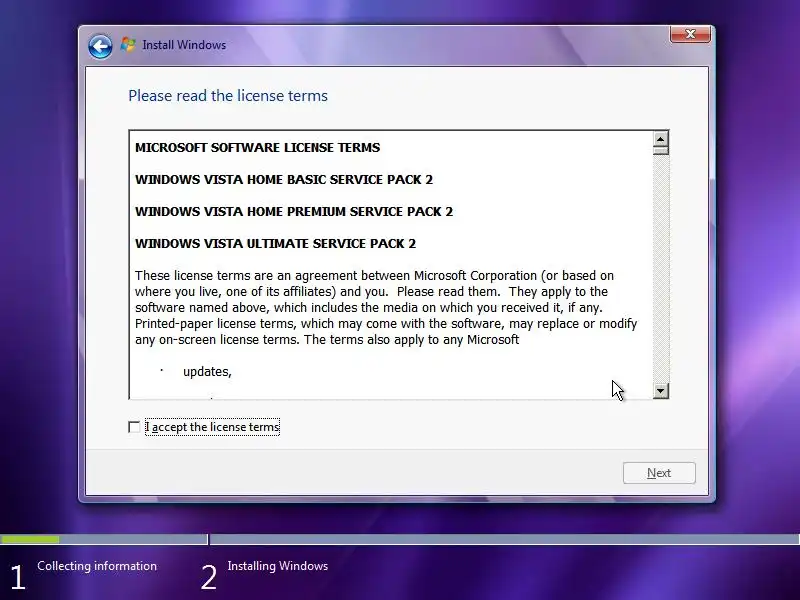Click 'WINDOWS VISTA ULTIMATE SERVICE PACK 2' line

click(x=276, y=244)
